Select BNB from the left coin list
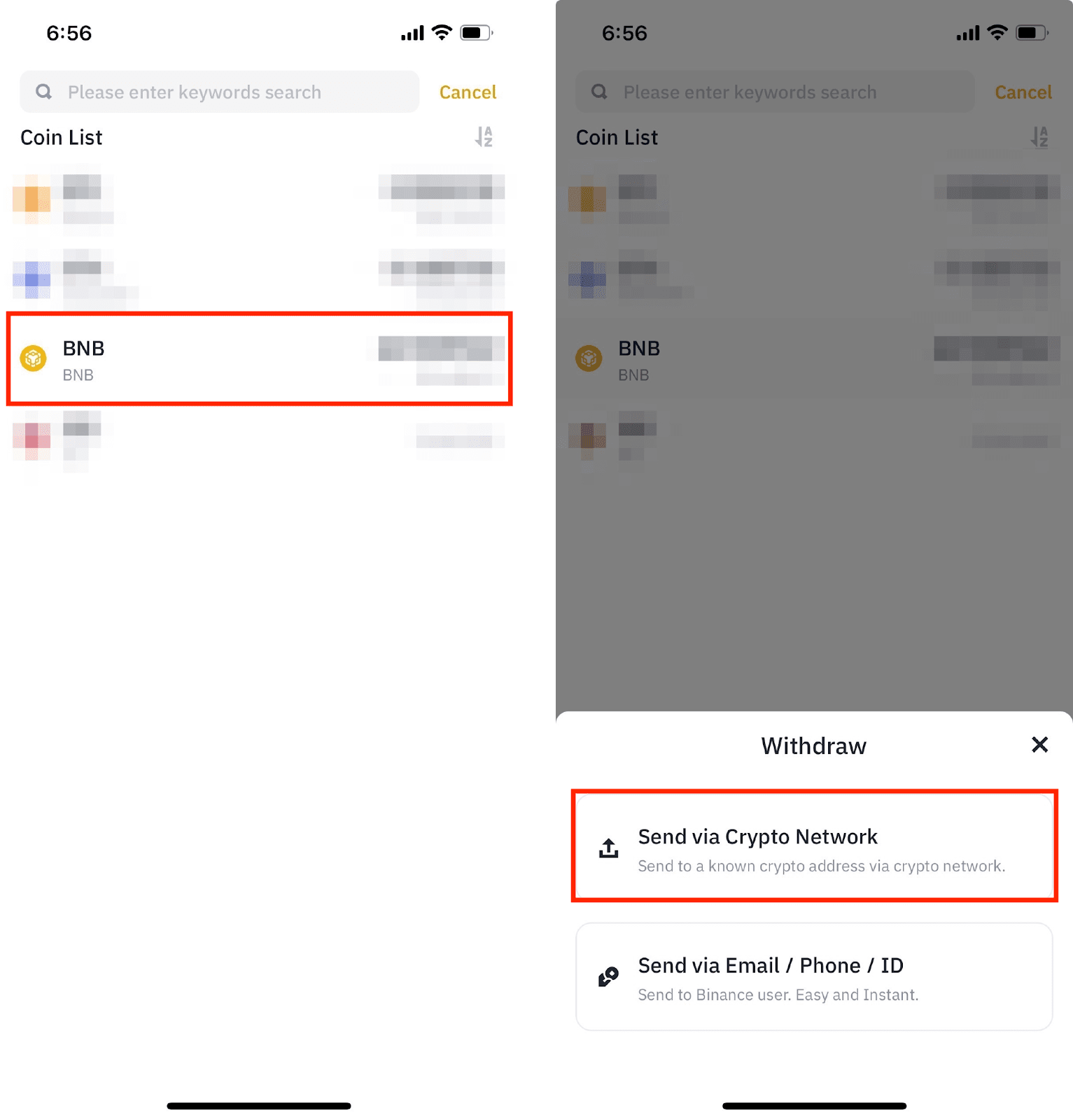This screenshot has width=1073, height=1120. pos(259,358)
